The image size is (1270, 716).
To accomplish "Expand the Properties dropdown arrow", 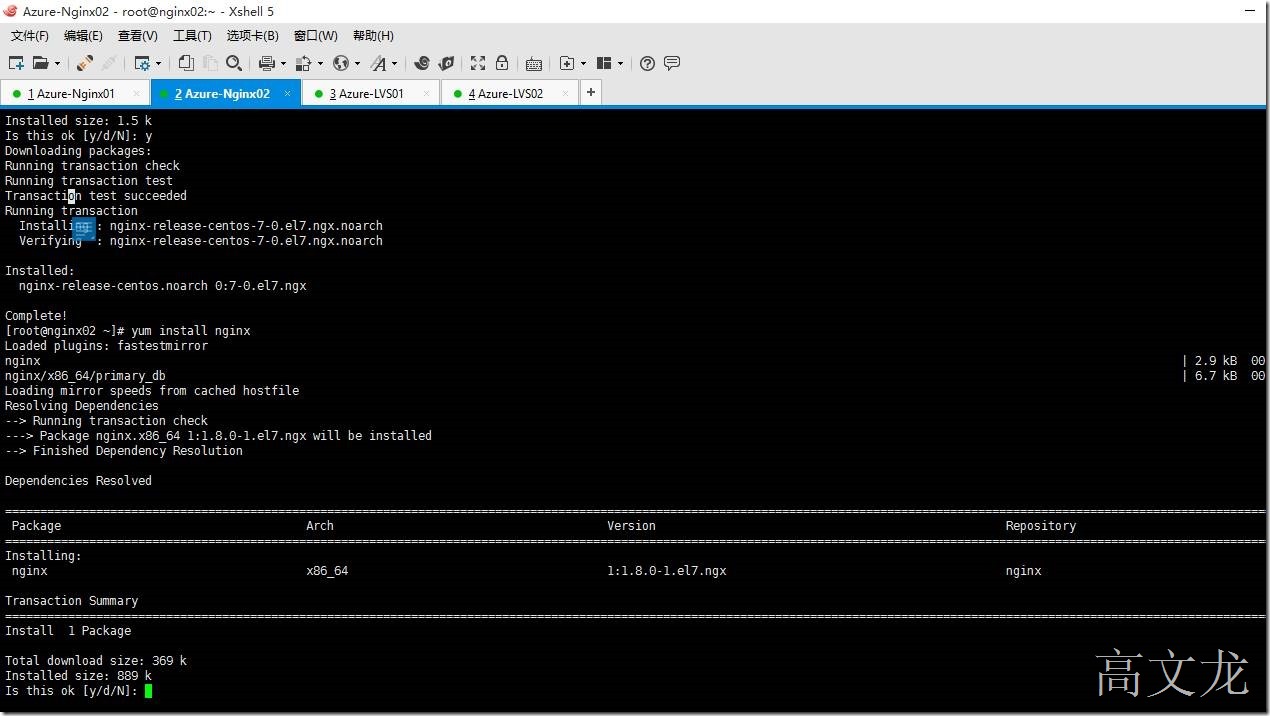I will 159,63.
